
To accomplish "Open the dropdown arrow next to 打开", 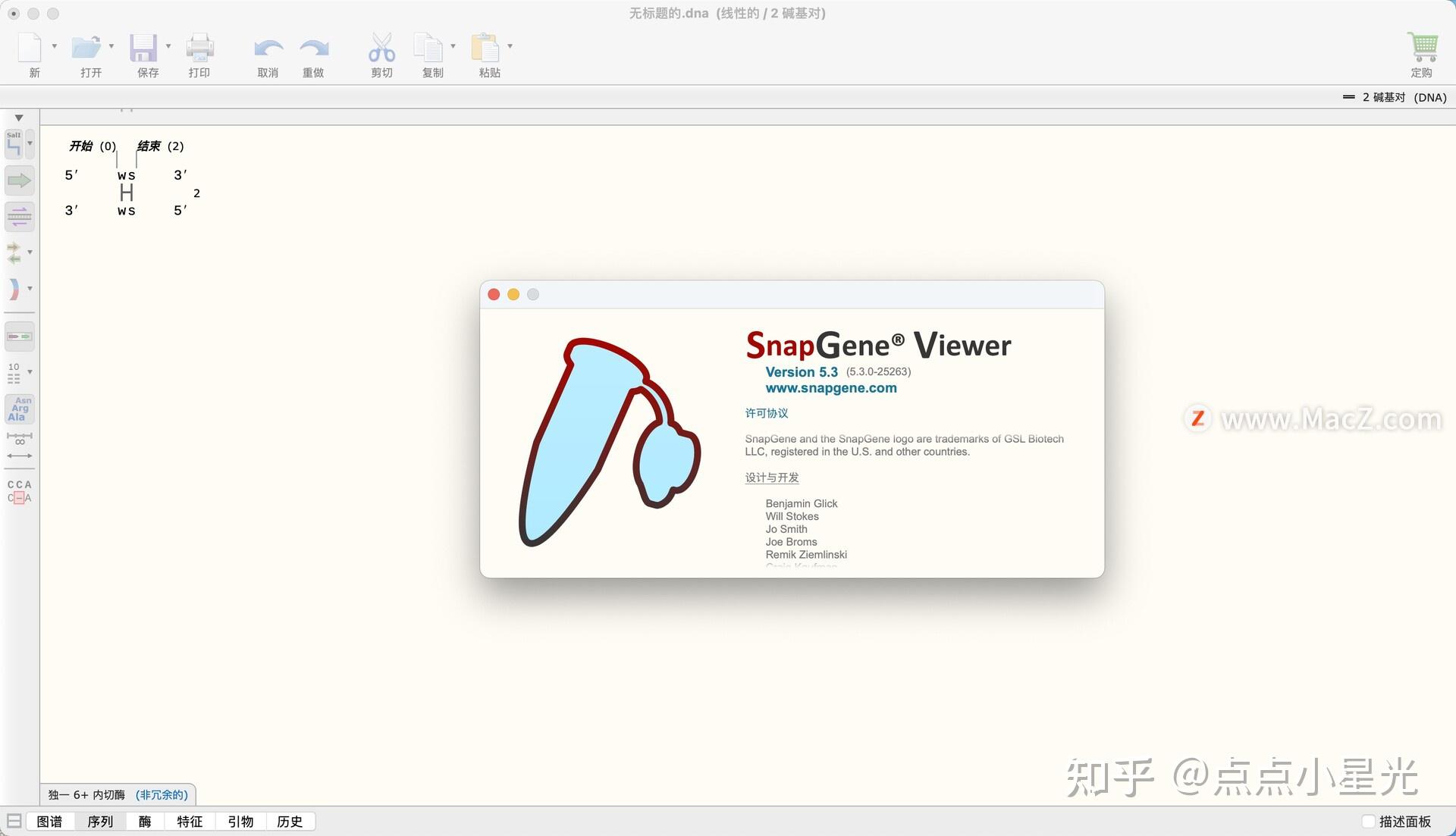I will [111, 46].
